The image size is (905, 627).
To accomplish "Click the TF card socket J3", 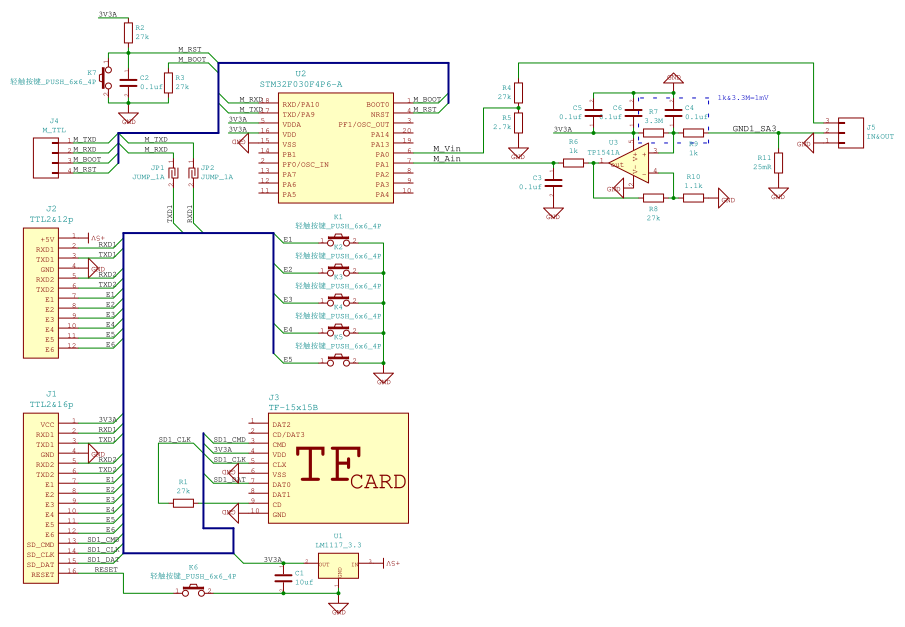I will (x=338, y=468).
